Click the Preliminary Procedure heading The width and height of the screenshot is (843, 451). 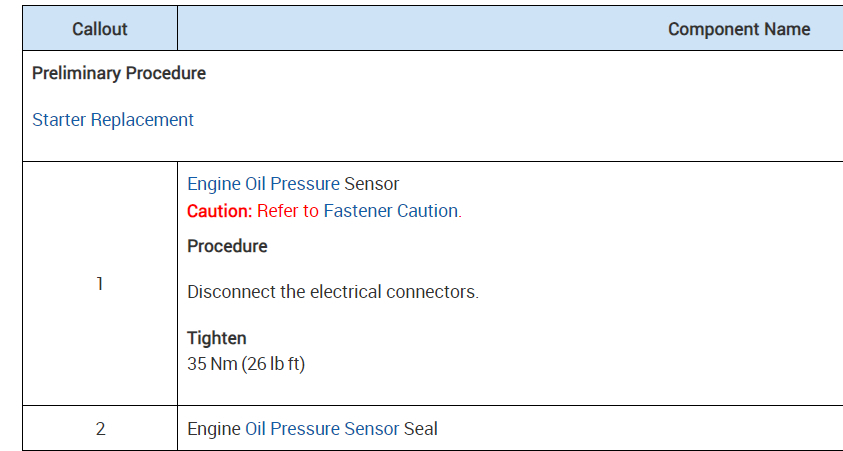point(119,74)
